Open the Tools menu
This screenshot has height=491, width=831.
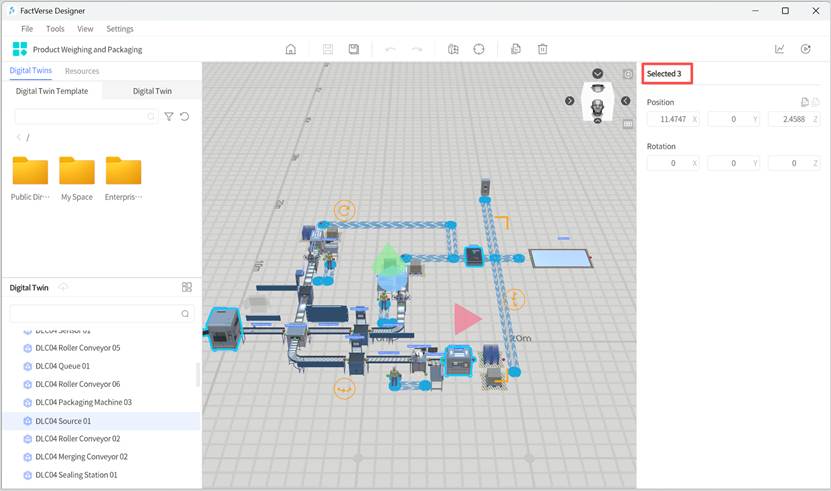click(x=55, y=29)
